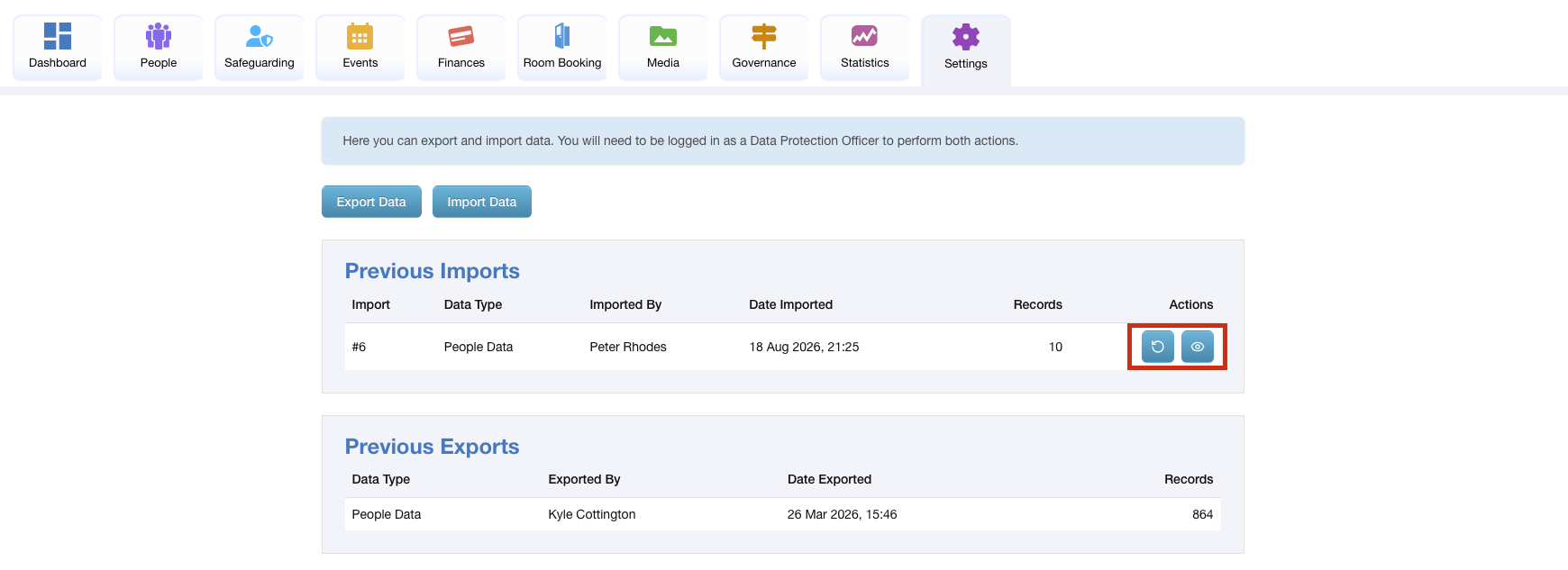Screen dimensions: 1568x570
Task: Click "People Data" in the imports row
Action: click(x=479, y=347)
